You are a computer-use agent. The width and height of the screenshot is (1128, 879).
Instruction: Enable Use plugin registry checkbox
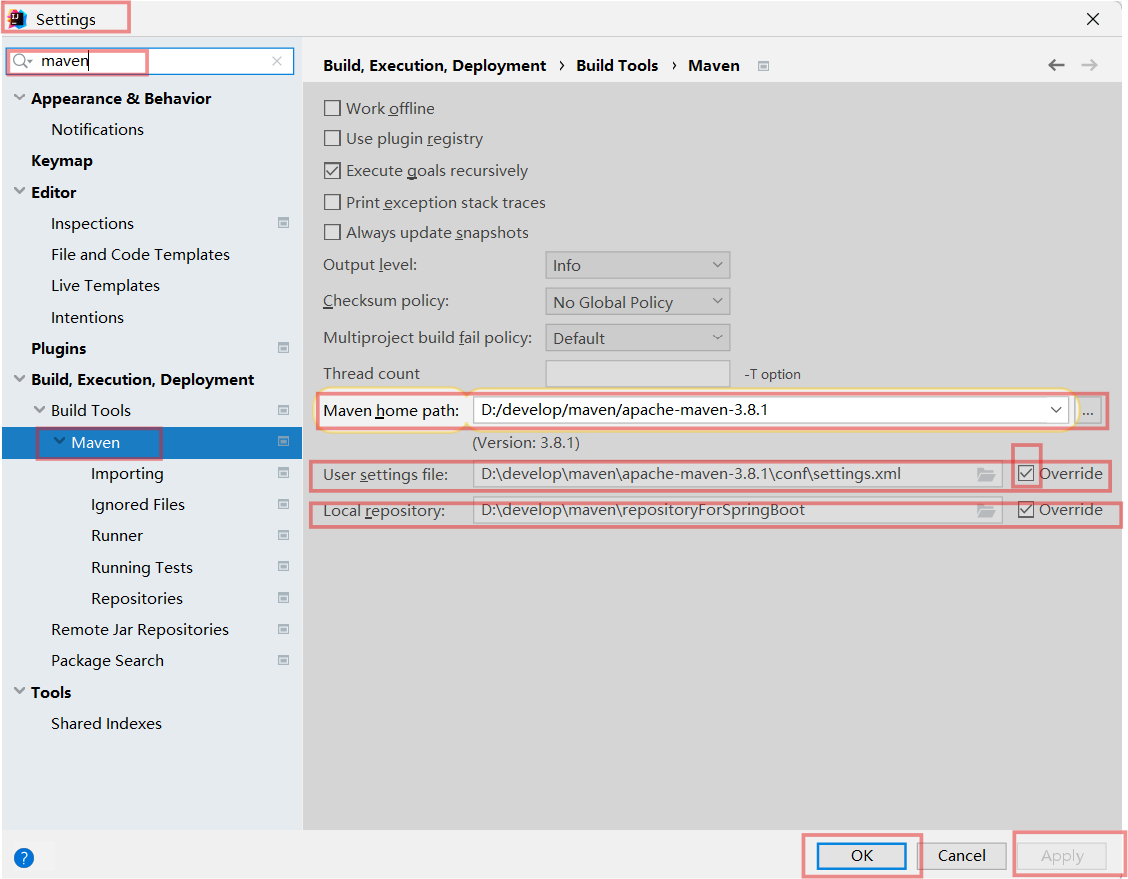click(332, 138)
